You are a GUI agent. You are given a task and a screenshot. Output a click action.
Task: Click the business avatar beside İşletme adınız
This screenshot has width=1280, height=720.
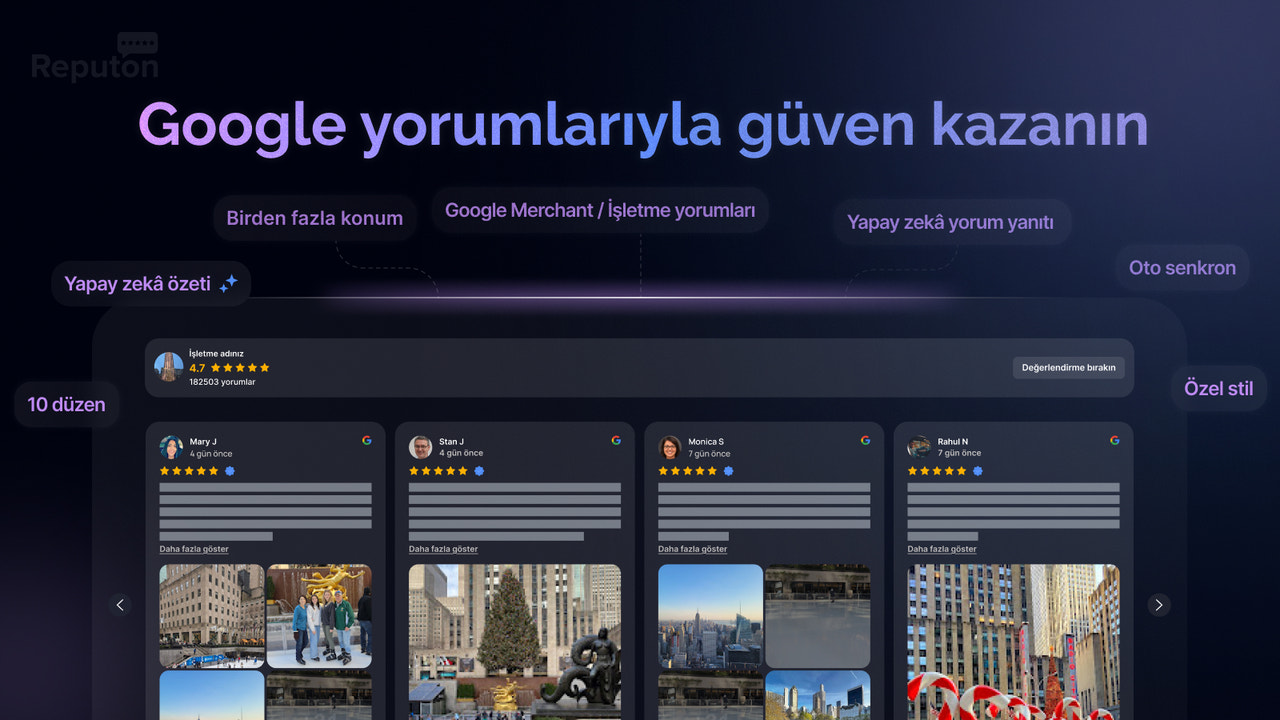point(168,367)
